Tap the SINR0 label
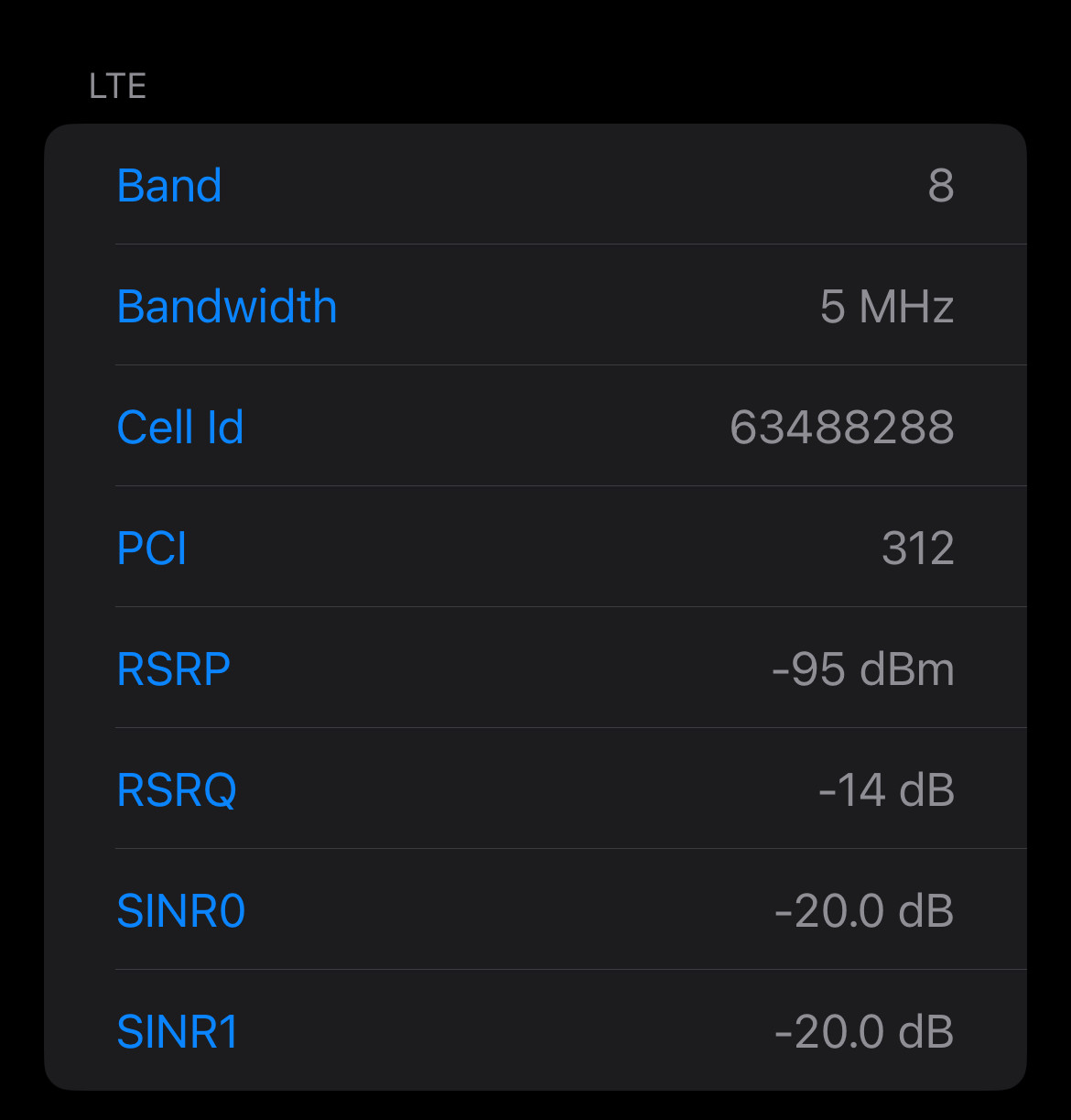1071x1120 pixels. (x=181, y=911)
